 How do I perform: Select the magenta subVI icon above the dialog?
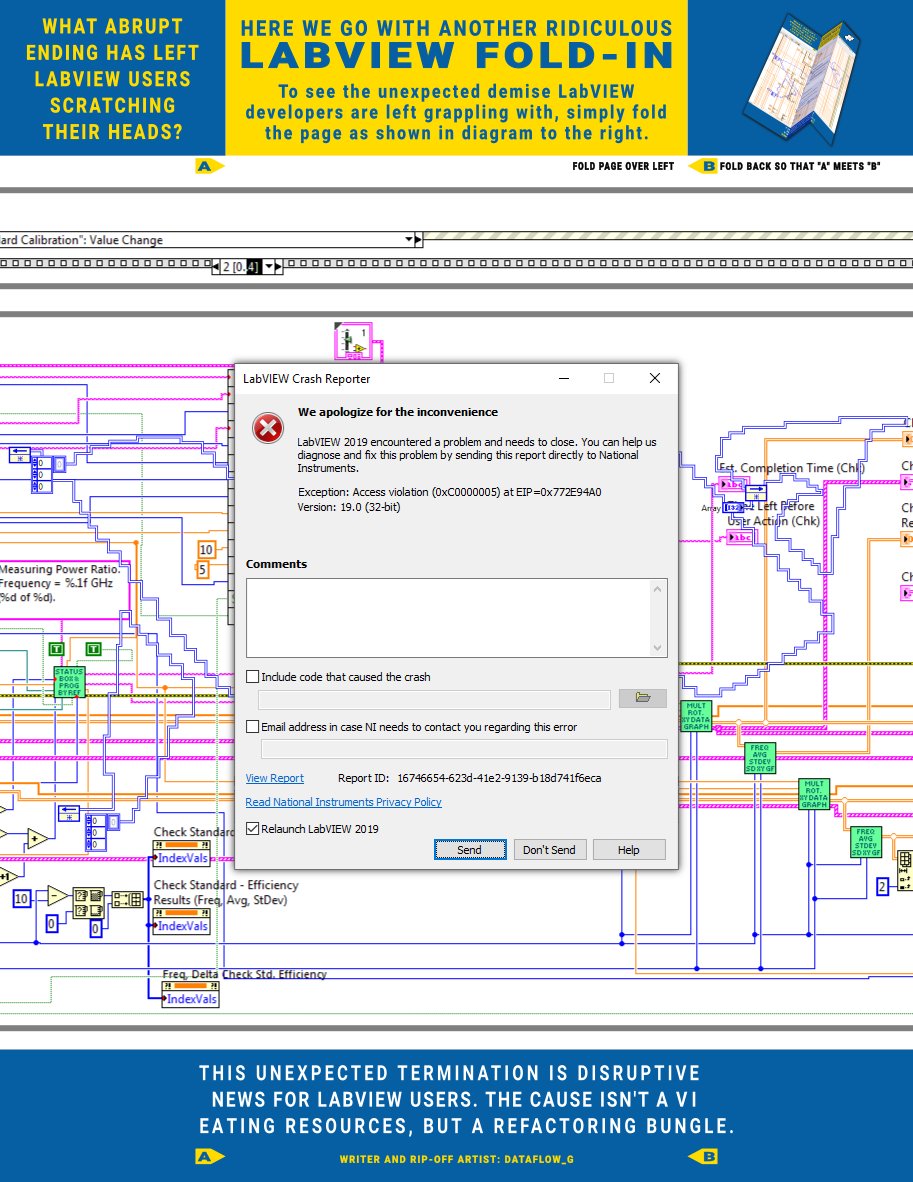point(353,341)
